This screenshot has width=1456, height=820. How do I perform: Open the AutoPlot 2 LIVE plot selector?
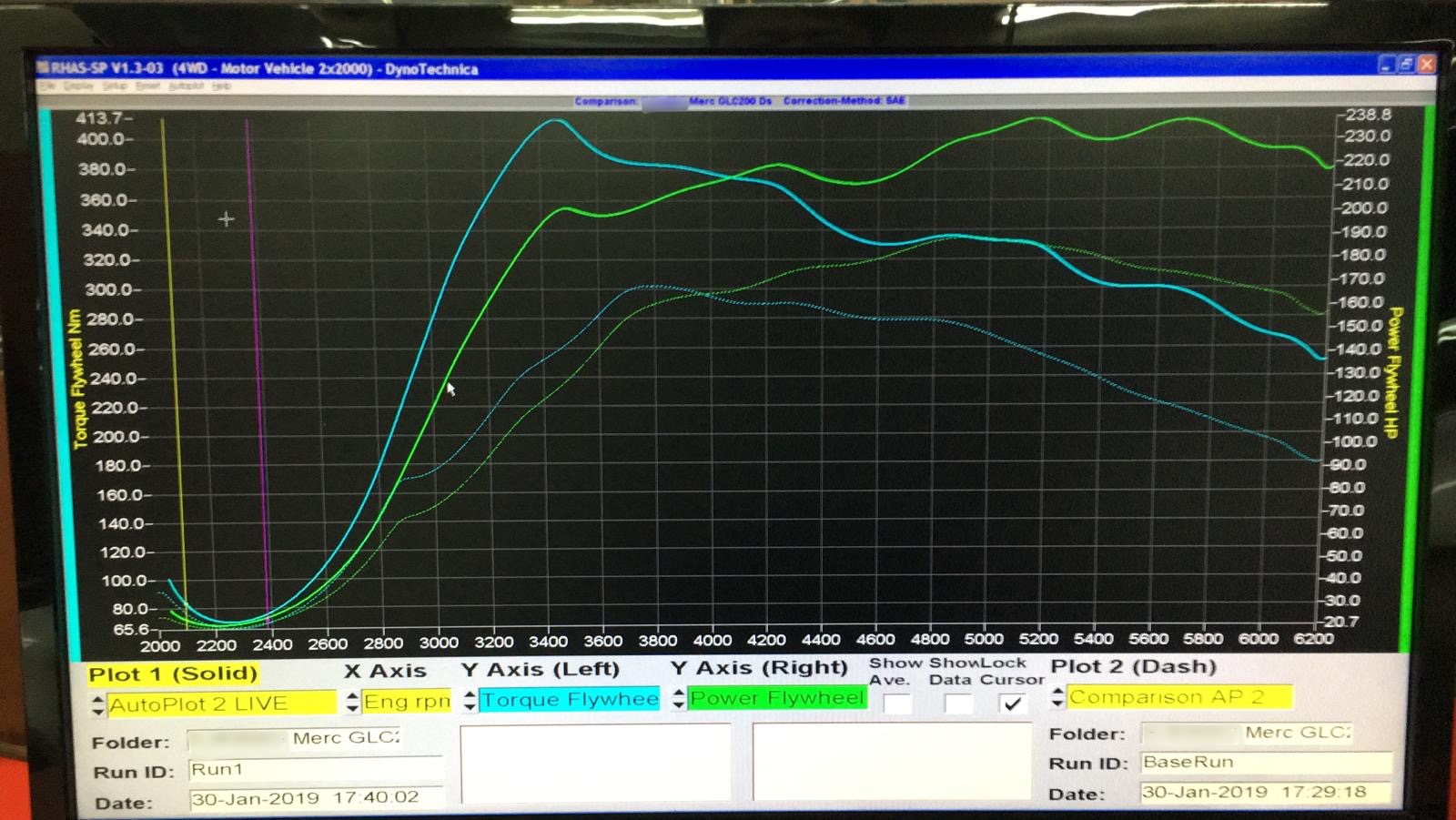point(221,704)
